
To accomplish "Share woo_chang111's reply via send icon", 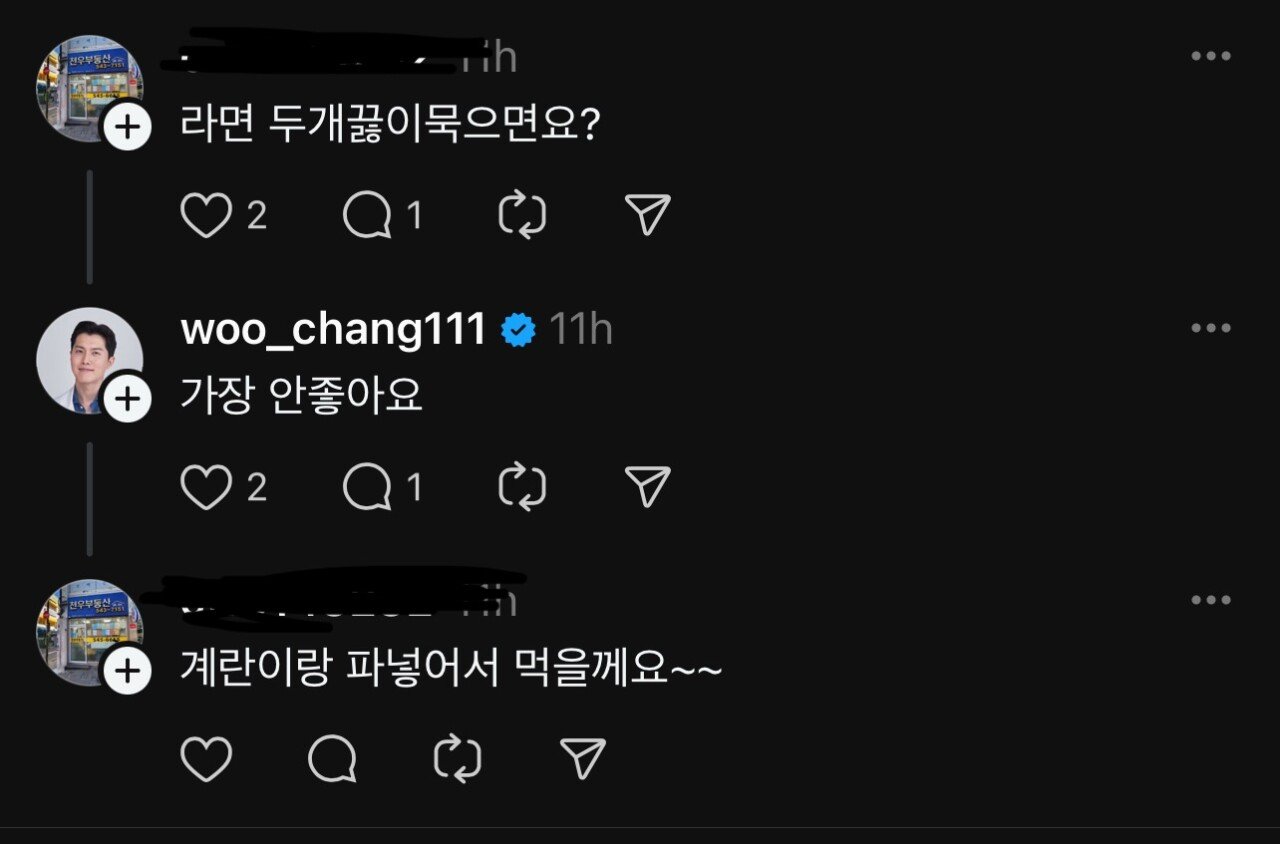I will 647,487.
